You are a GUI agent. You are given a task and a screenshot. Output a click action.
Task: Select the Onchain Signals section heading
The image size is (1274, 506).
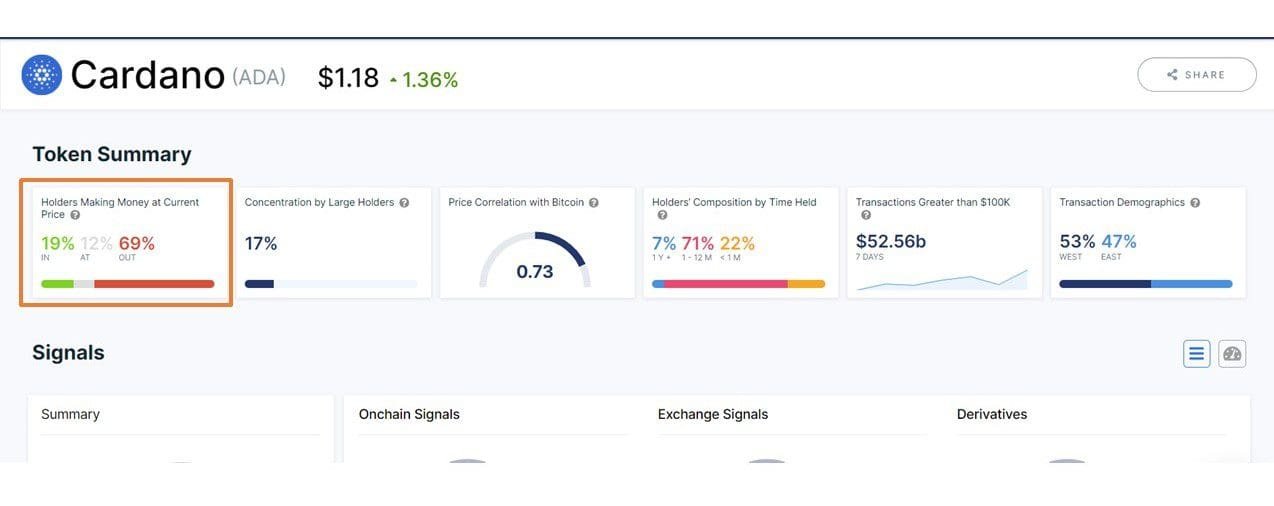409,414
